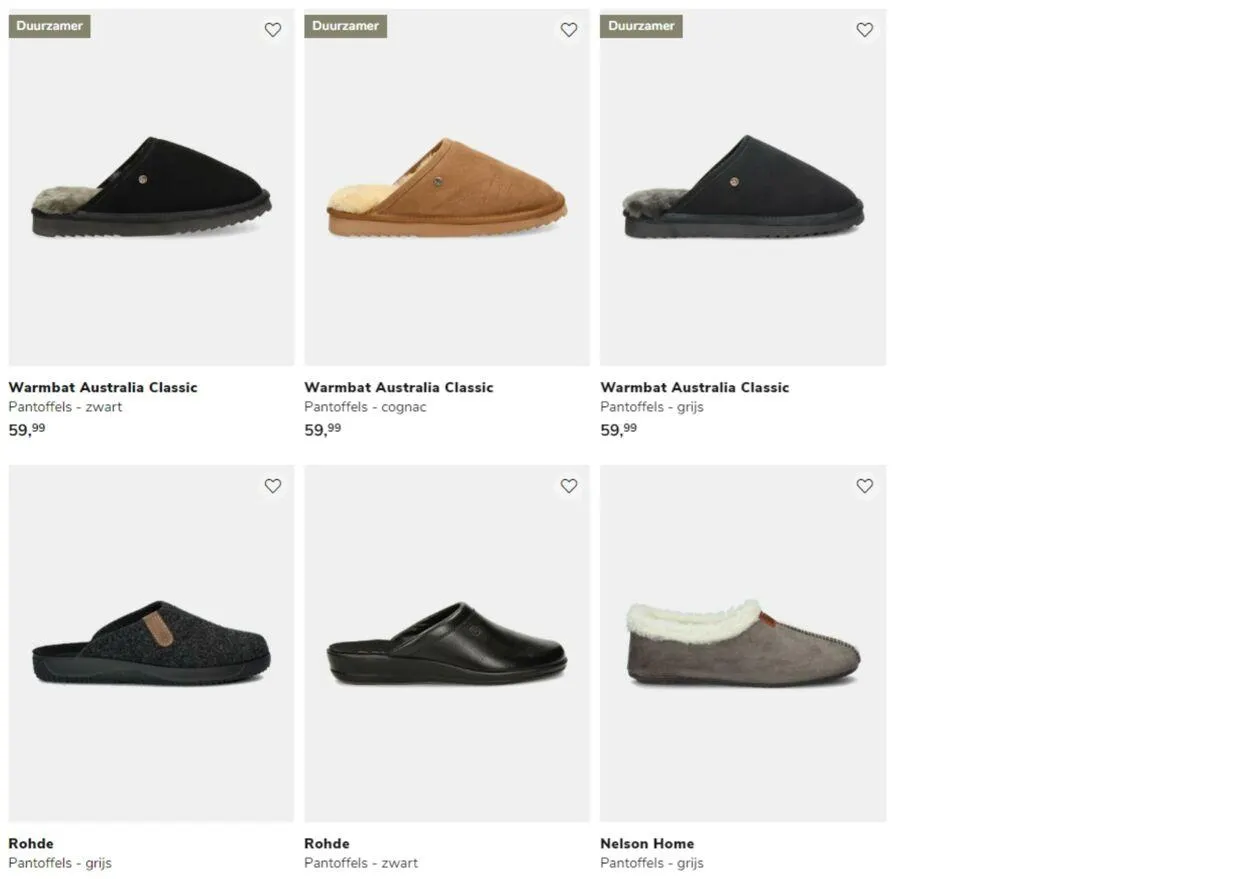Tap heart on black Rohde slipper

click(x=569, y=486)
